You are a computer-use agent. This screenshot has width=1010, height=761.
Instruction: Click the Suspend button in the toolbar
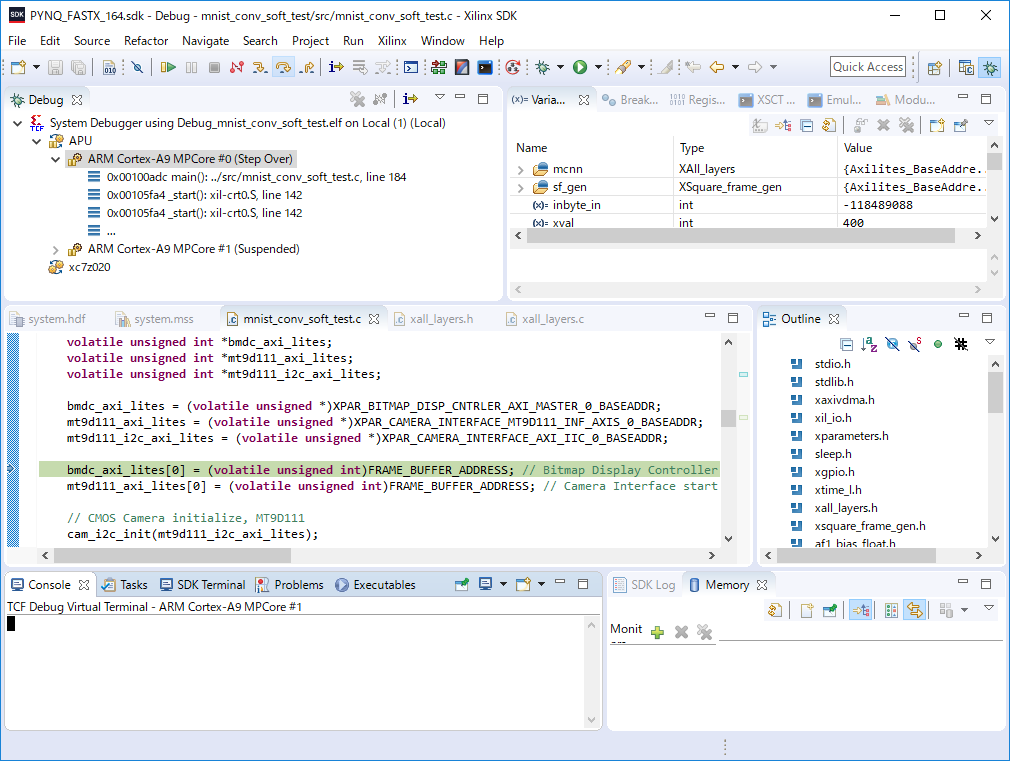pyautogui.click(x=191, y=67)
